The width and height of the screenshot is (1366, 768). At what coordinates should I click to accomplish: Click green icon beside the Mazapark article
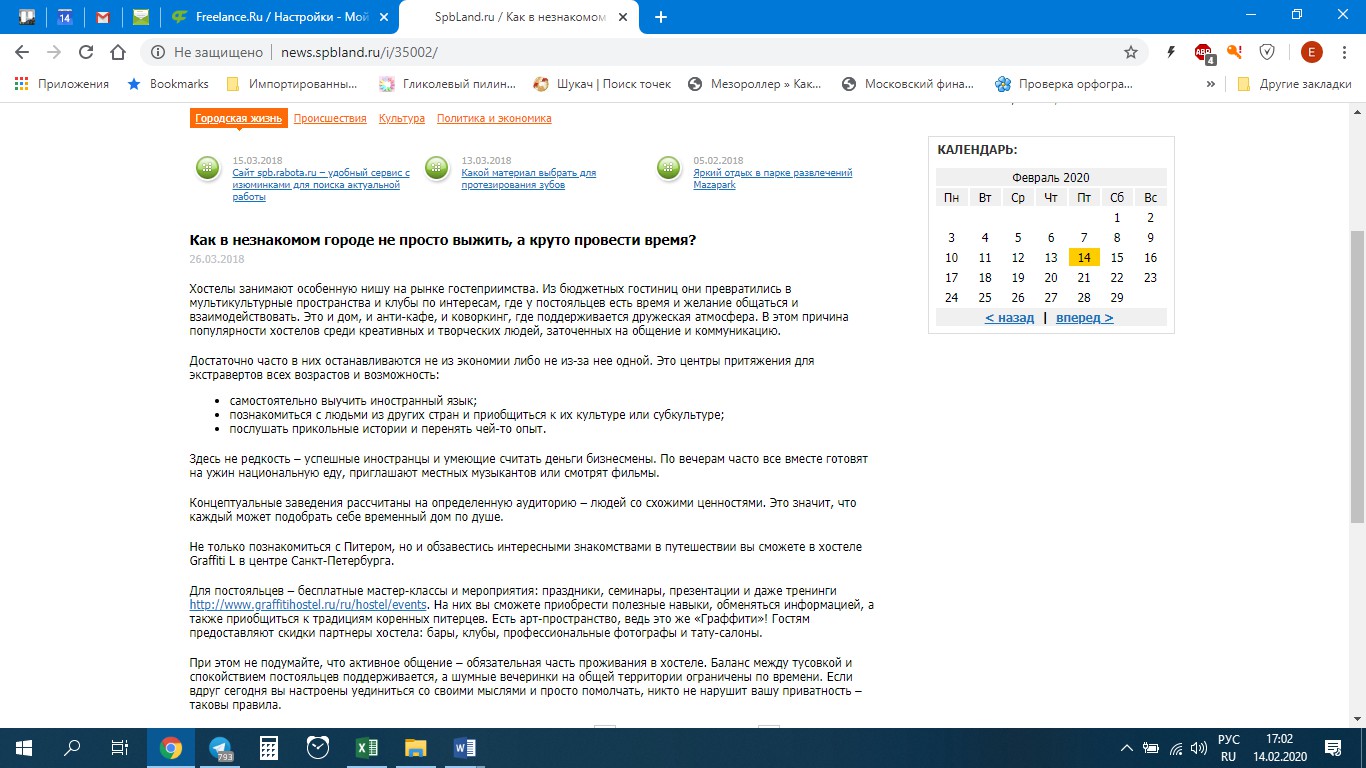[669, 169]
